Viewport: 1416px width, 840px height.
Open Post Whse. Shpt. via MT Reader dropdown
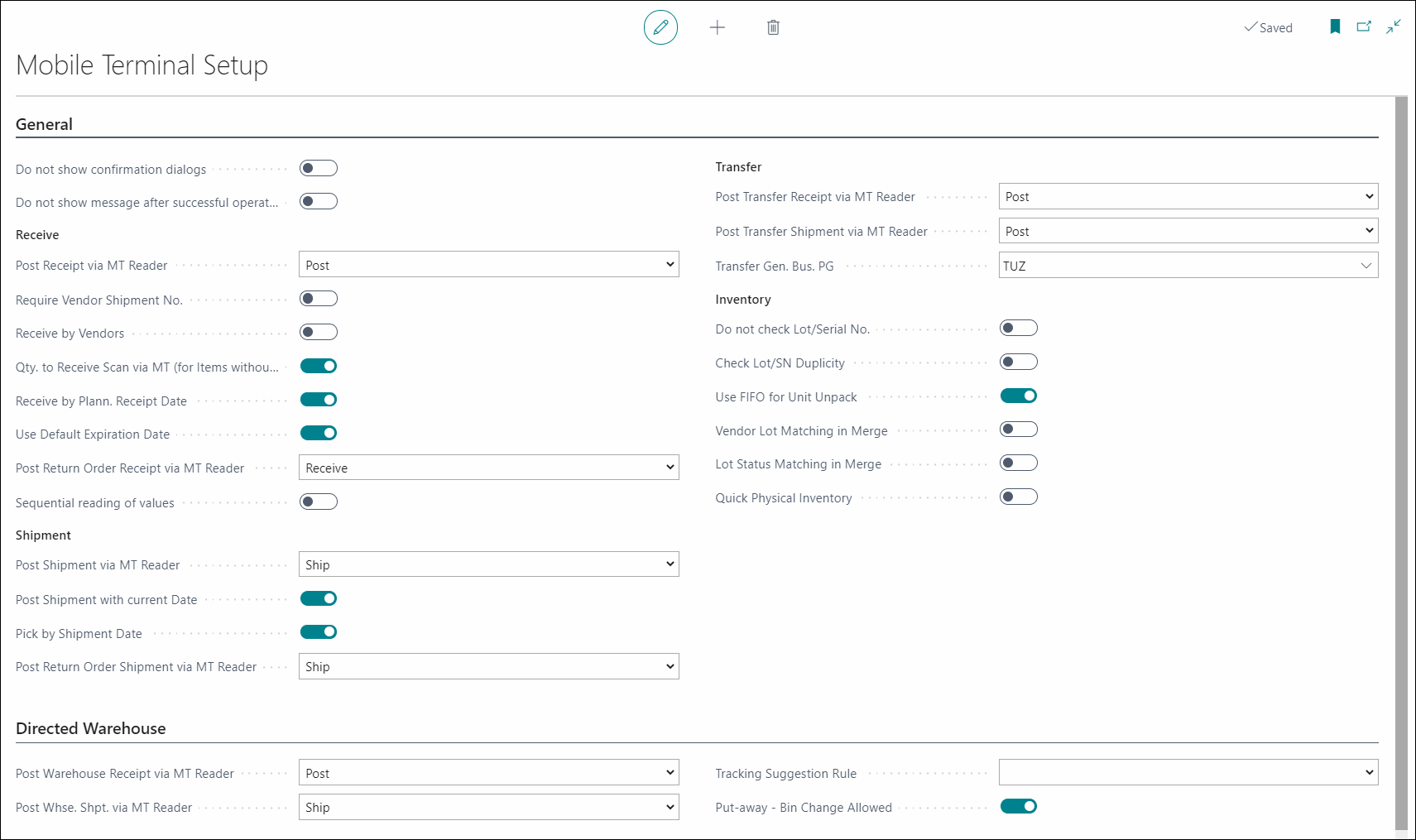coord(489,807)
